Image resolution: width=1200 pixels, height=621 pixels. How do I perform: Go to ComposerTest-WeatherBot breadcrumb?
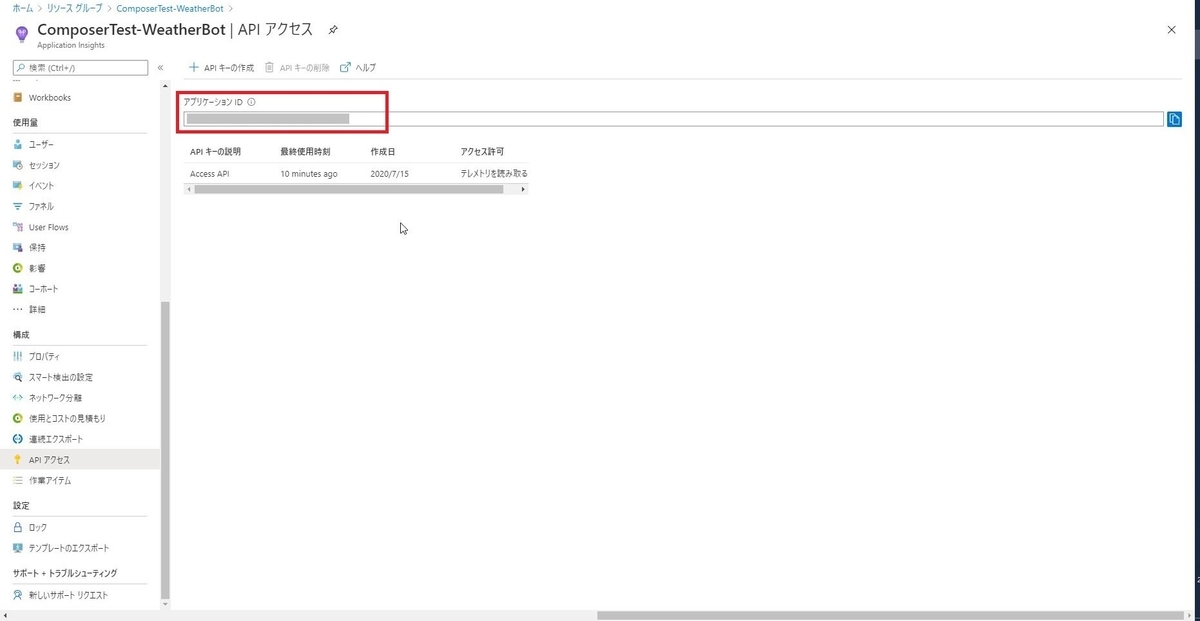pyautogui.click(x=170, y=8)
